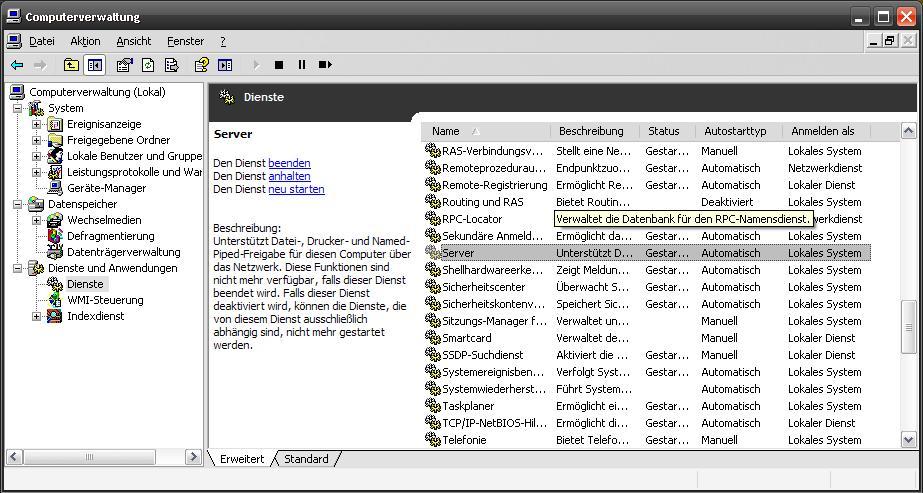Sort by the Anmelden als column header
Image resolution: width=923 pixels, height=493 pixels.
pyautogui.click(x=826, y=131)
